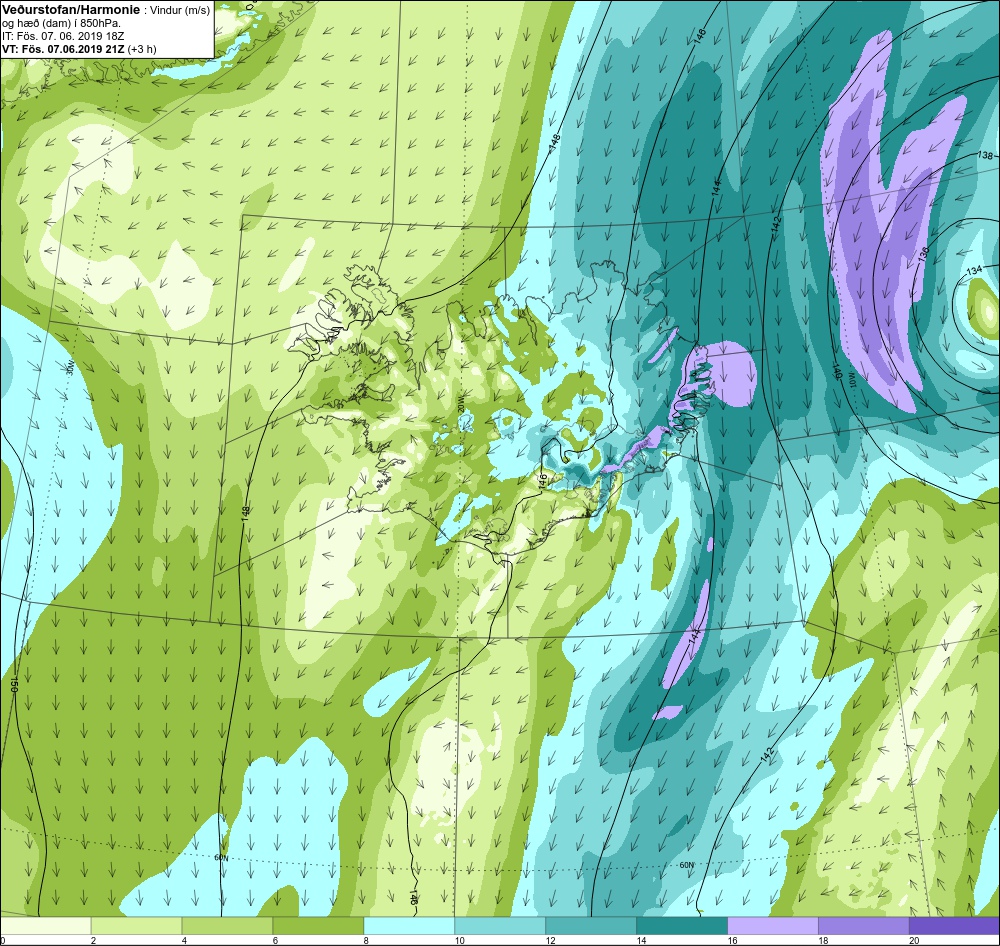Viewport: 1000px width, 946px height.
Task: Click the darkest purple 20+ m/s swatch
Action: coord(954,925)
